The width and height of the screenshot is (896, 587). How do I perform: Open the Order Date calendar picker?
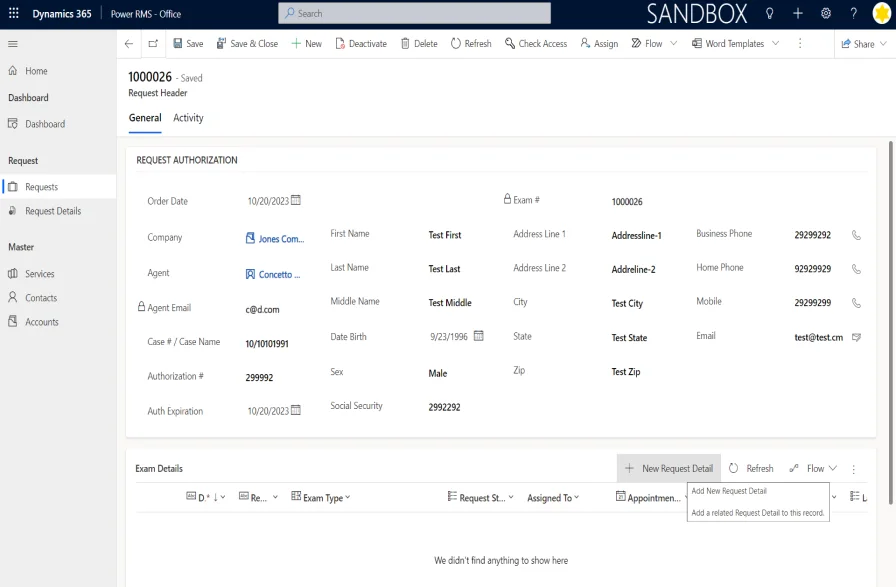296,200
